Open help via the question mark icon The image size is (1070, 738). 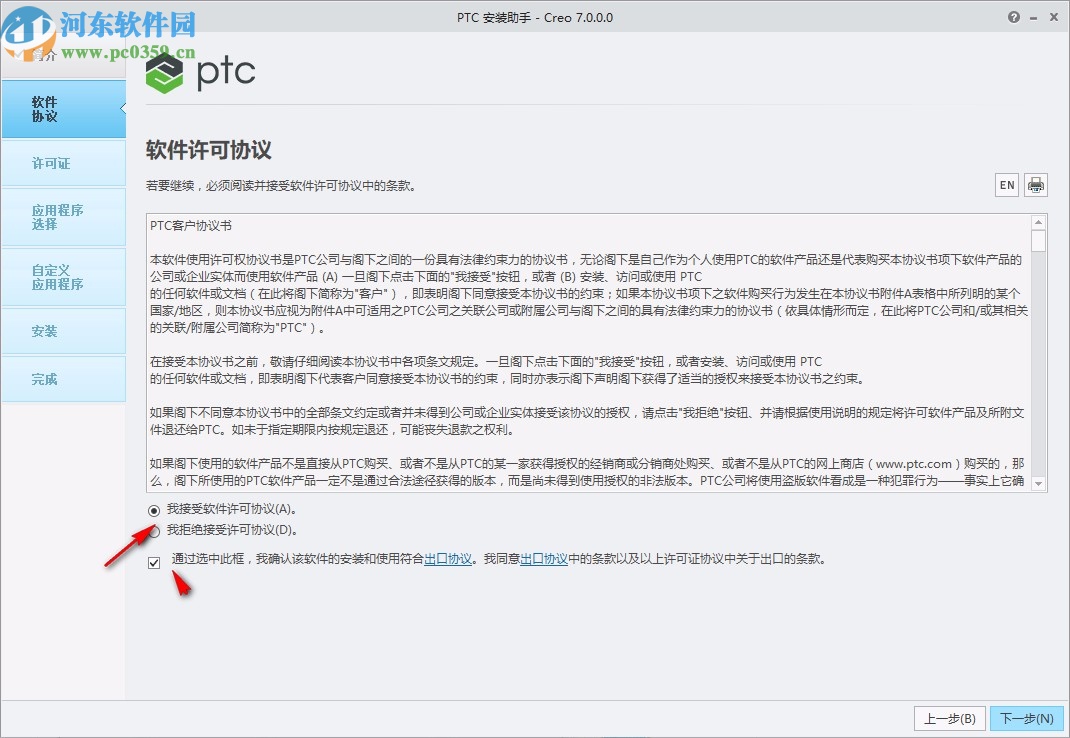point(1013,17)
